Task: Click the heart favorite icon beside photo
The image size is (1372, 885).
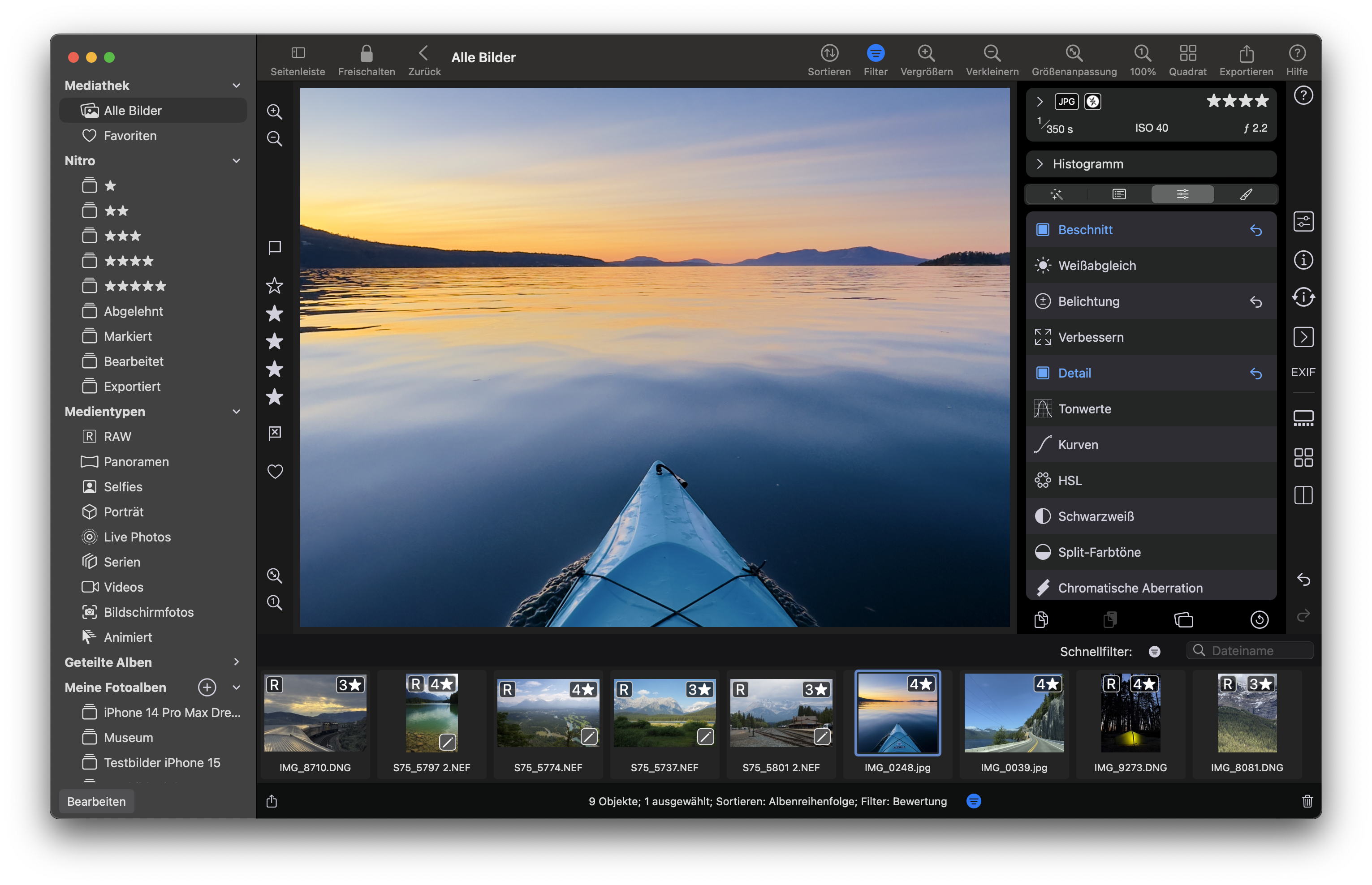Action: click(275, 472)
